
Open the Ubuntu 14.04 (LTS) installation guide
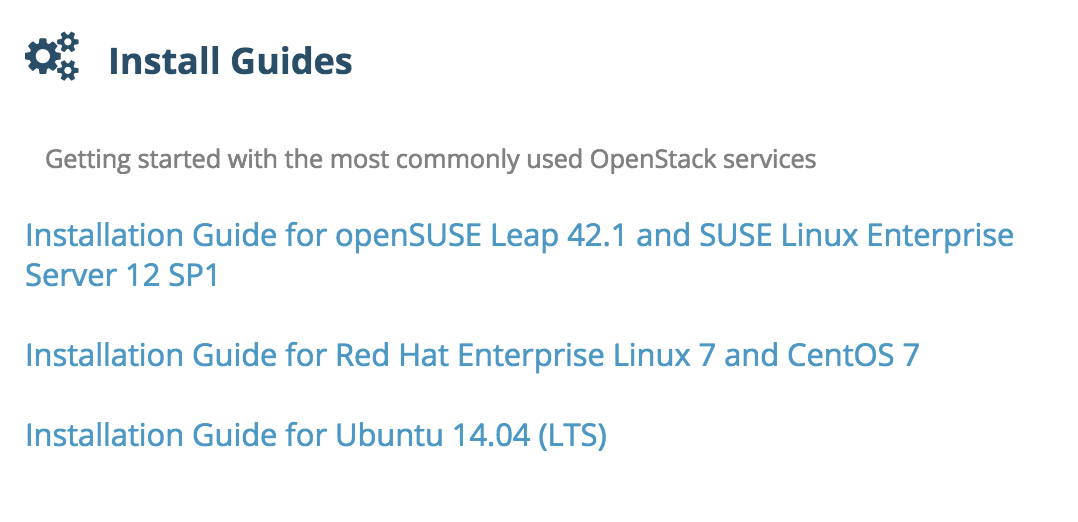tap(316, 435)
